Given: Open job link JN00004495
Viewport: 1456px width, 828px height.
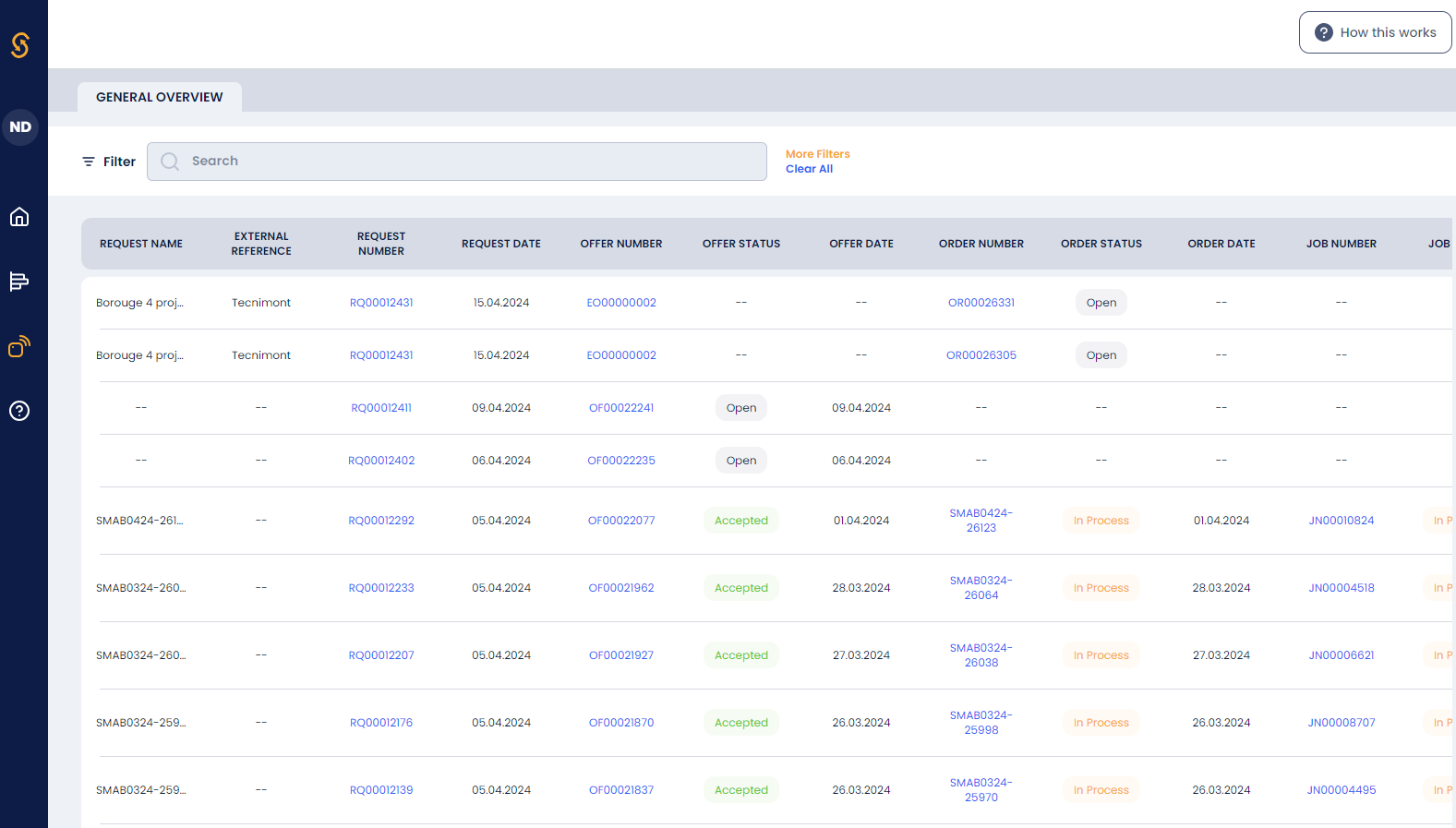Looking at the screenshot, I should click(1342, 790).
